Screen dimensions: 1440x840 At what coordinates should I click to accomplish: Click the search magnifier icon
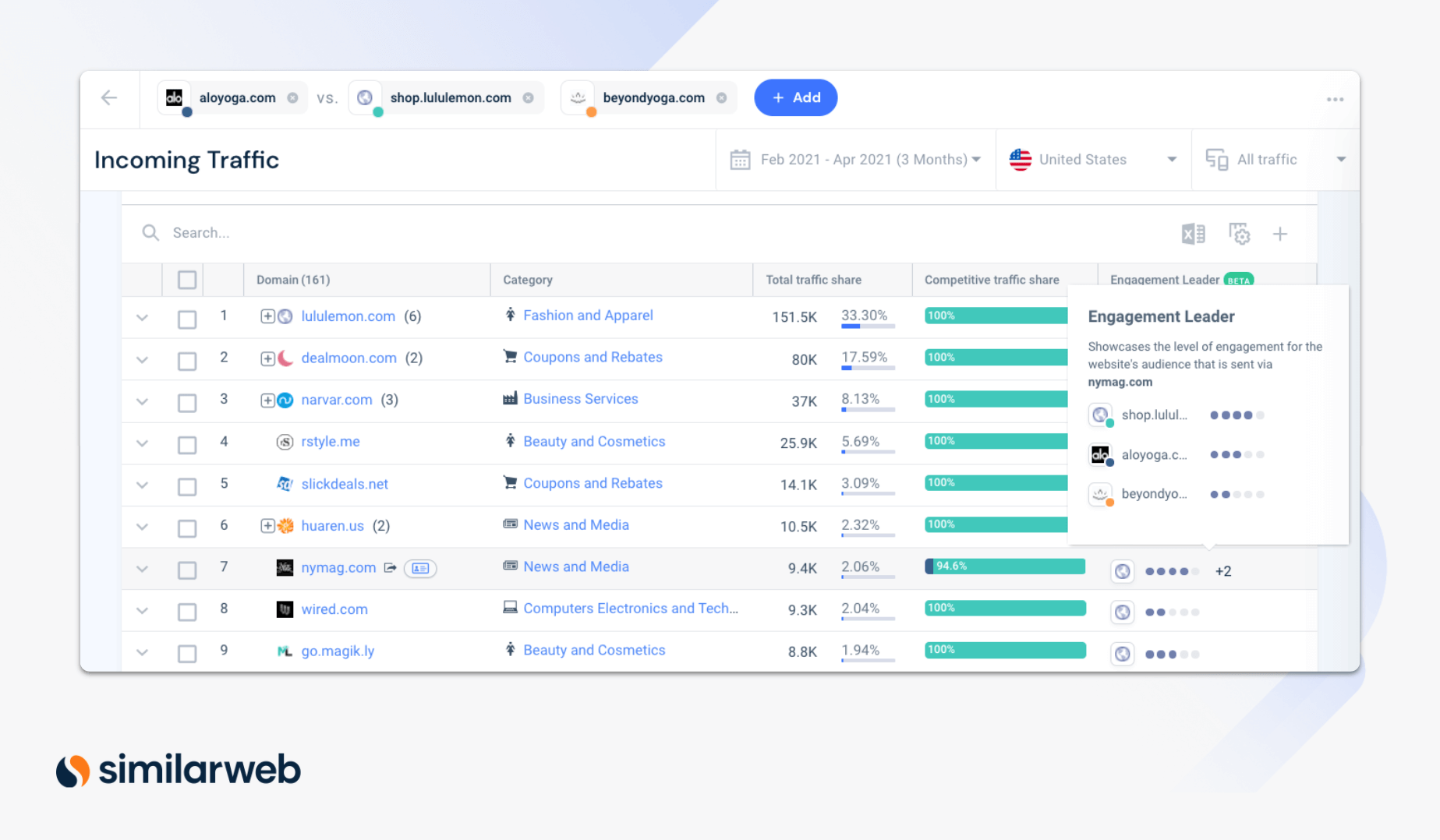pyautogui.click(x=150, y=232)
